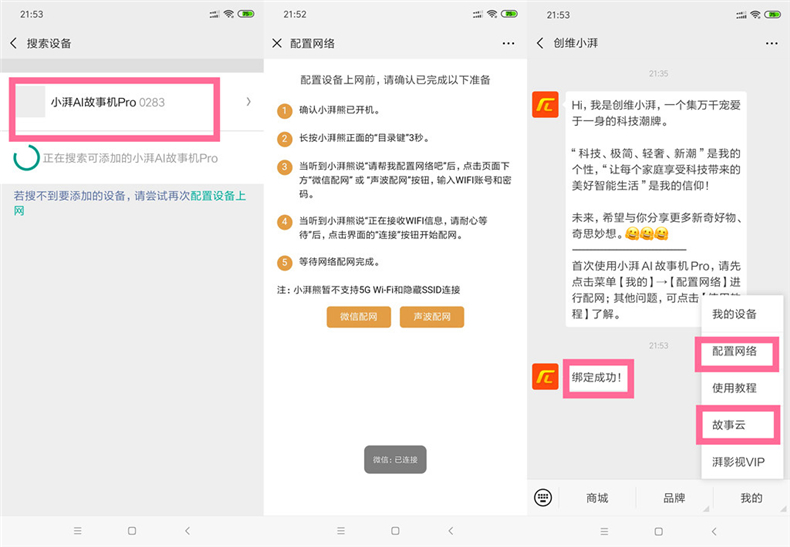Tap the 等待网络配网完成 step text
Image resolution: width=790 pixels, height=547 pixels.
(x=340, y=262)
